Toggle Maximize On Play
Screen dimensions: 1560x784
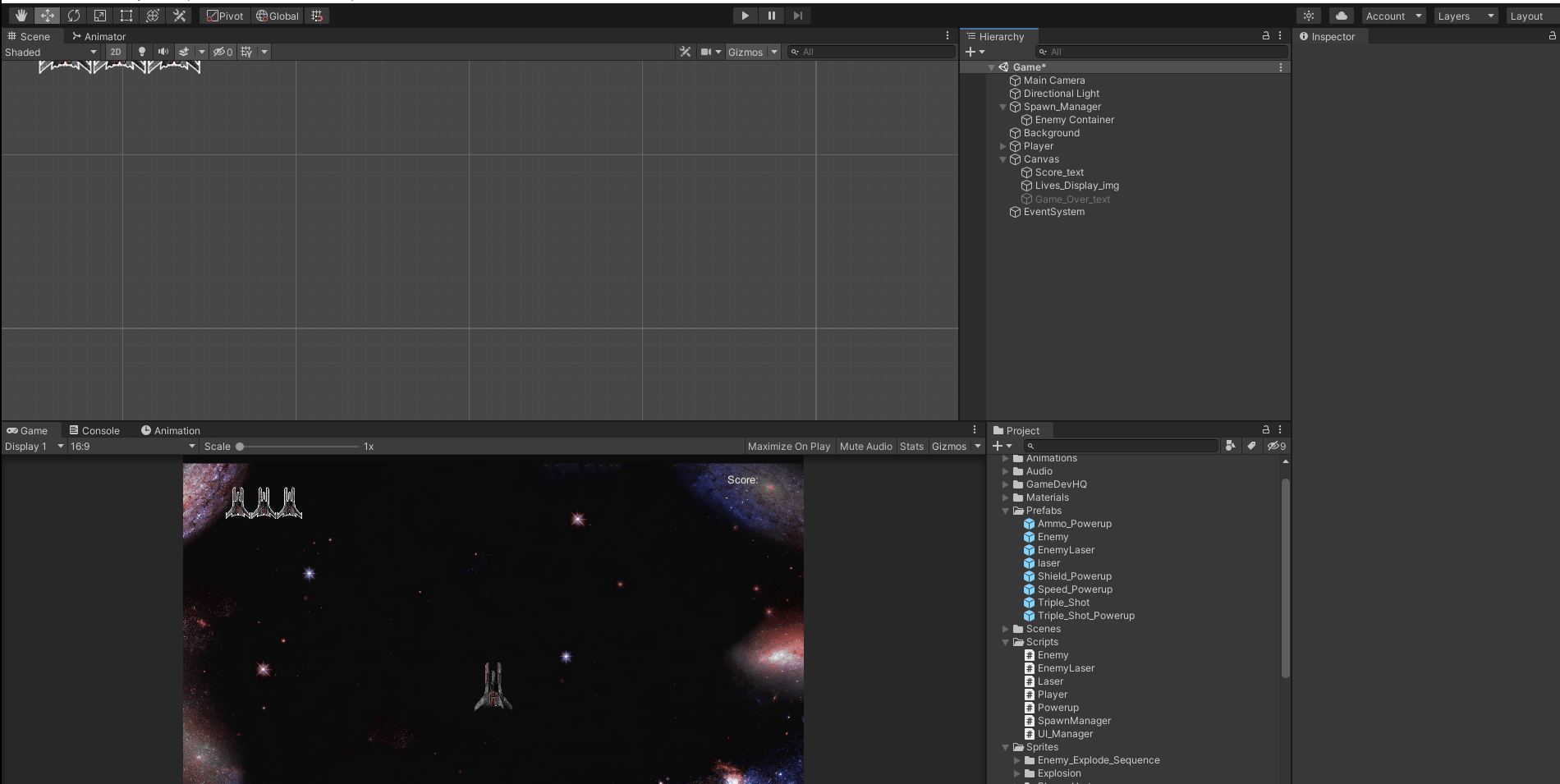click(x=789, y=447)
